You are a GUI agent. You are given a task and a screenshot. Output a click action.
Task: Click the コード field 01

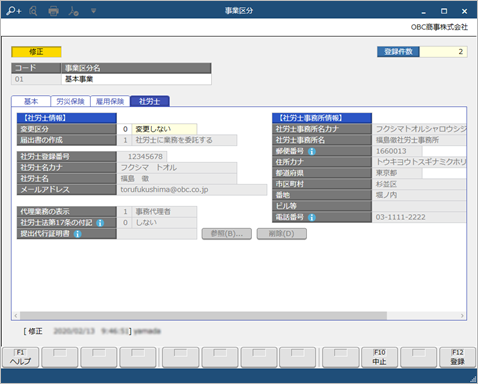click(x=36, y=79)
